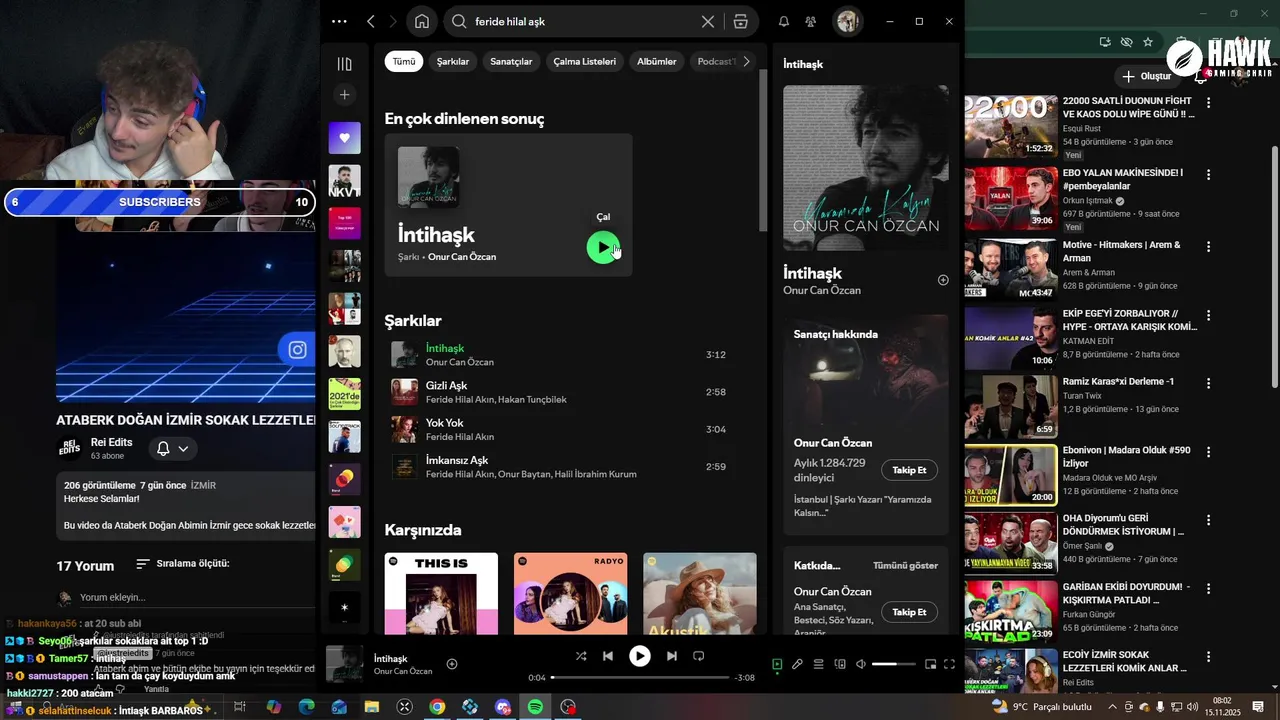Image resolution: width=1280 pixels, height=720 pixels.
Task: Click Tümünü göster credits link
Action: point(905,565)
